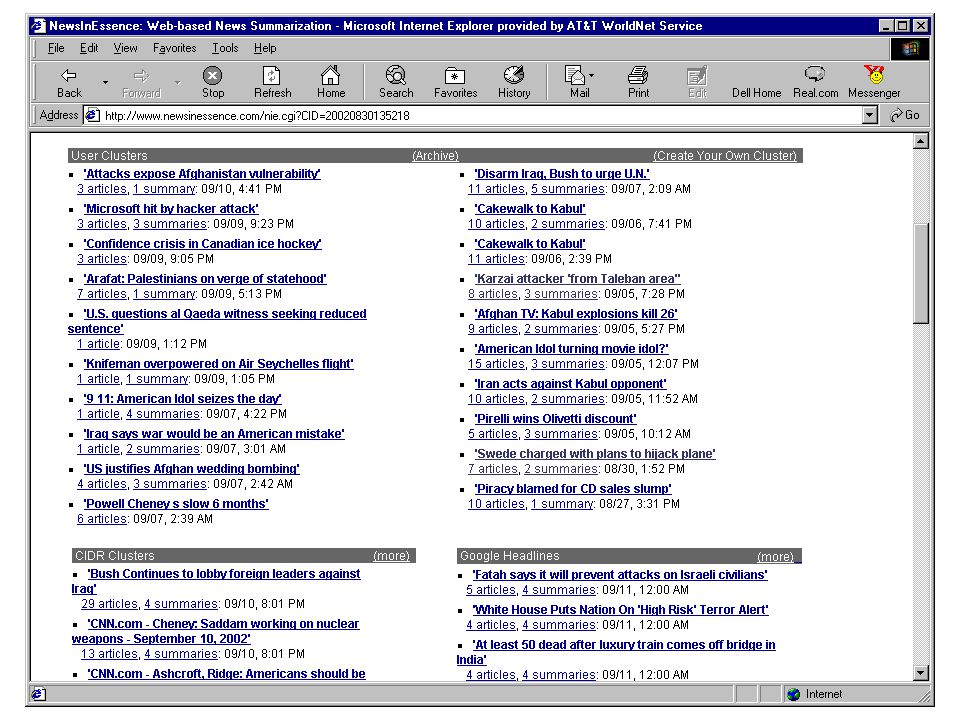This screenshot has width=960, height=720.
Task: Go to the Home page
Action: pos(331,82)
